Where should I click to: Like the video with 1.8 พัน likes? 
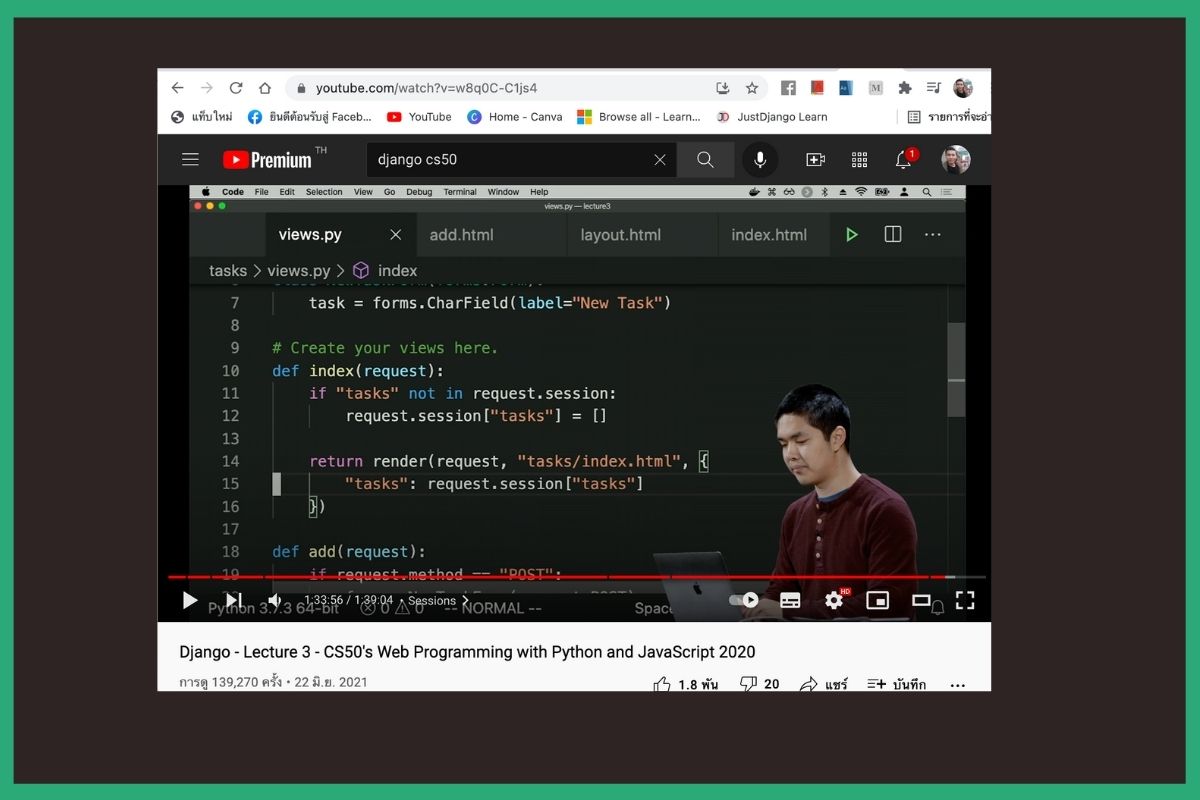[x=686, y=684]
